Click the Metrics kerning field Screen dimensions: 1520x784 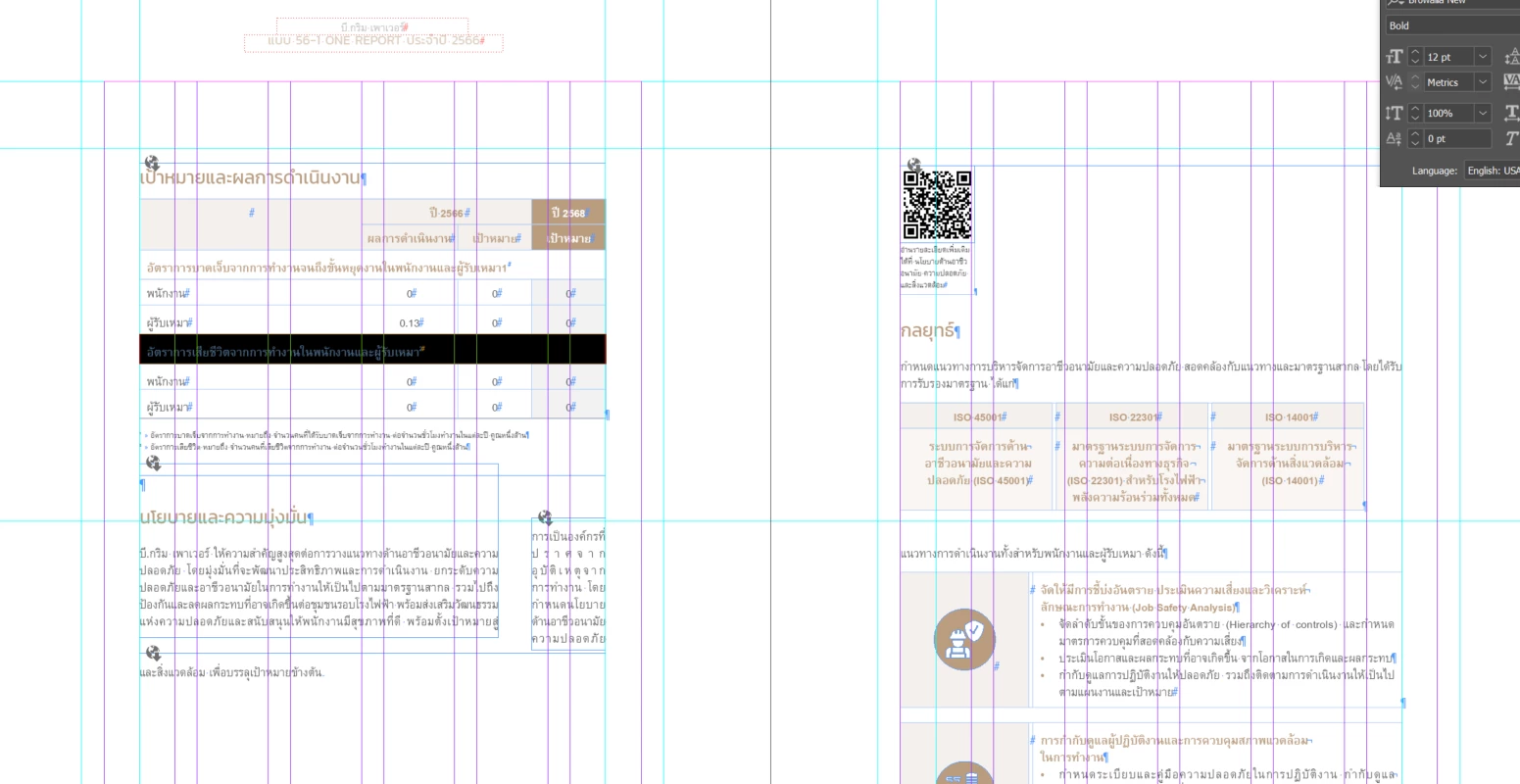[1448, 82]
